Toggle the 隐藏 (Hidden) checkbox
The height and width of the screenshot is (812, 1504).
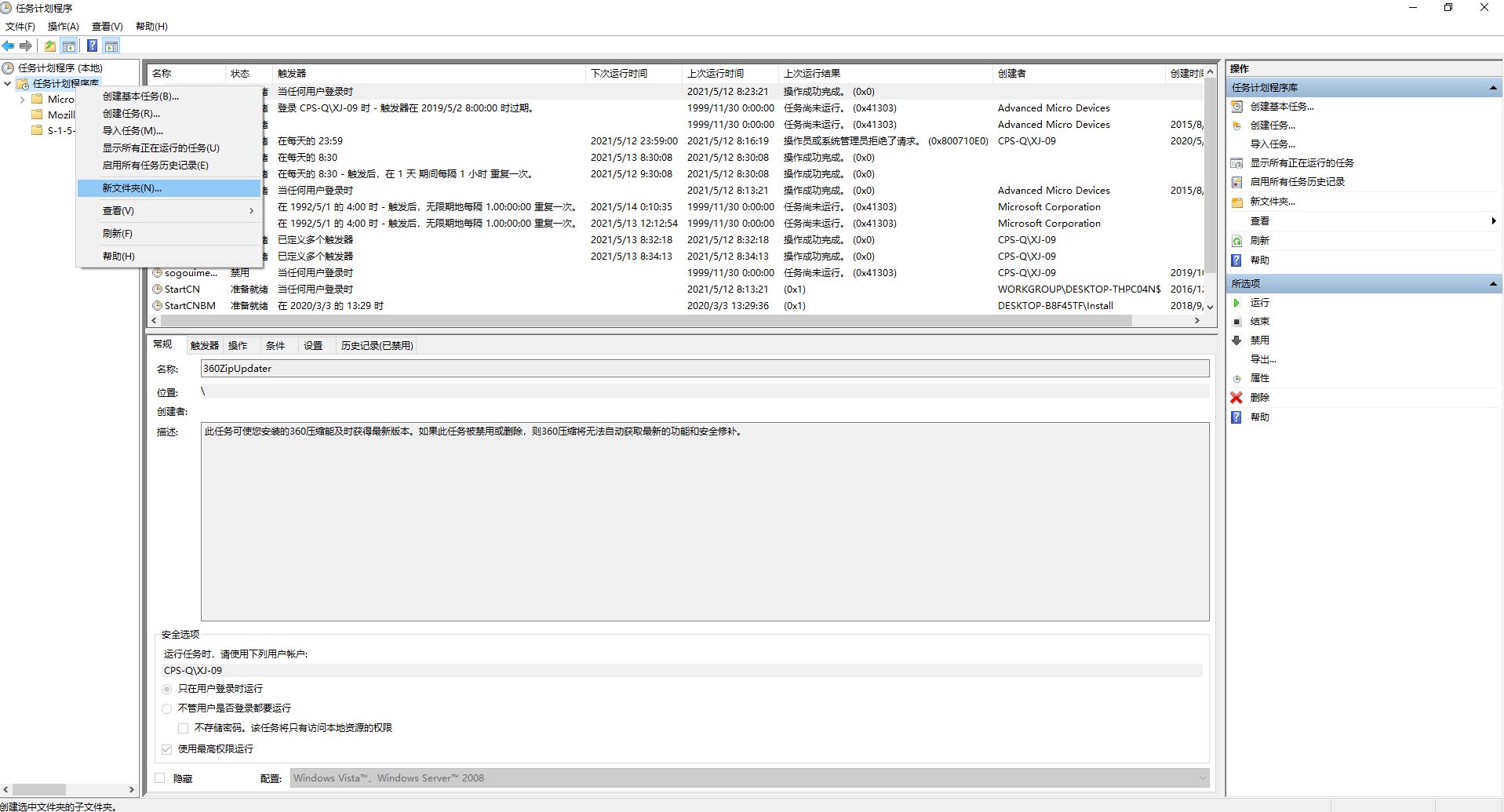click(160, 778)
